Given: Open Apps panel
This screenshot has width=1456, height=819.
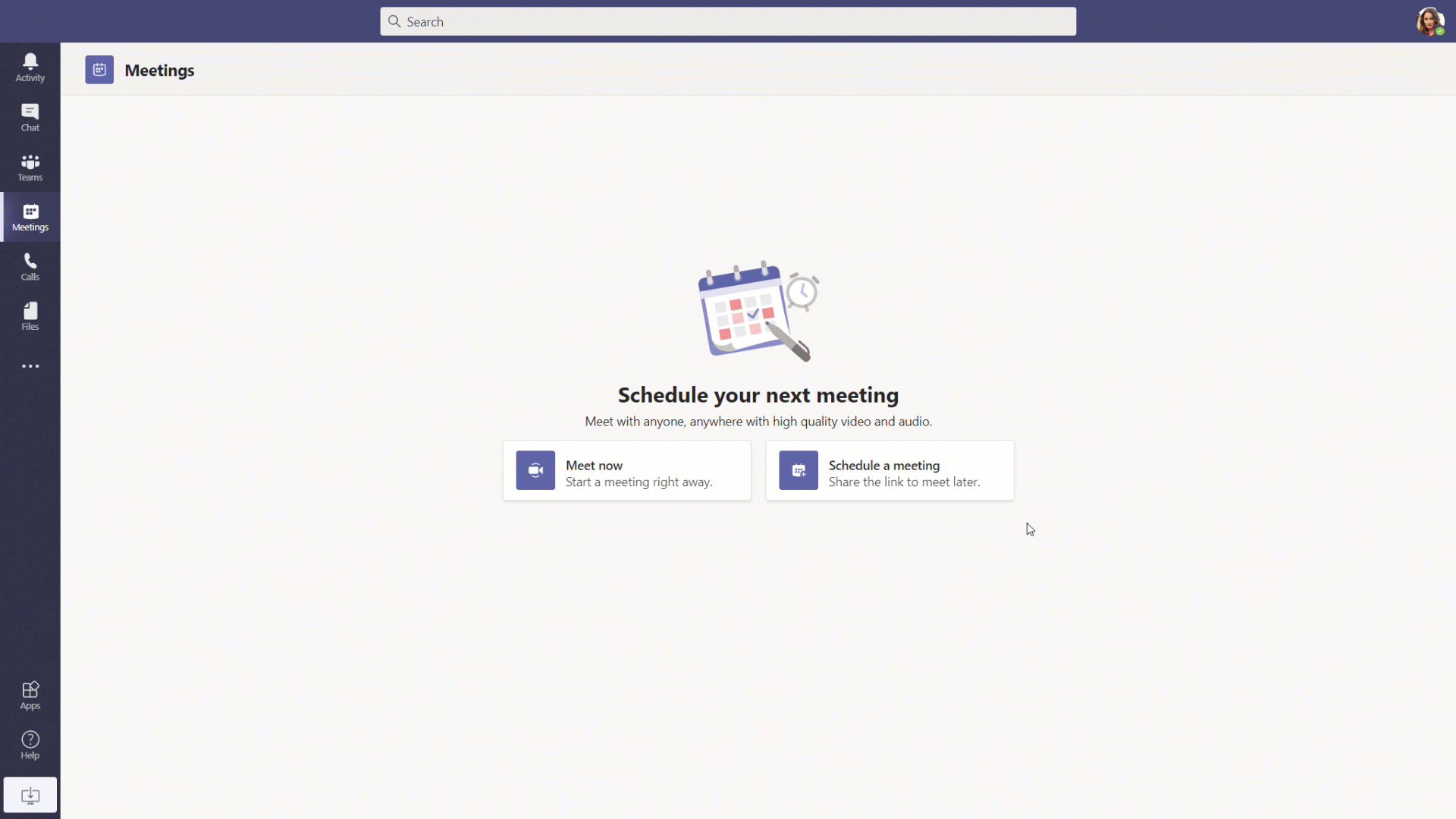Looking at the screenshot, I should [30, 694].
